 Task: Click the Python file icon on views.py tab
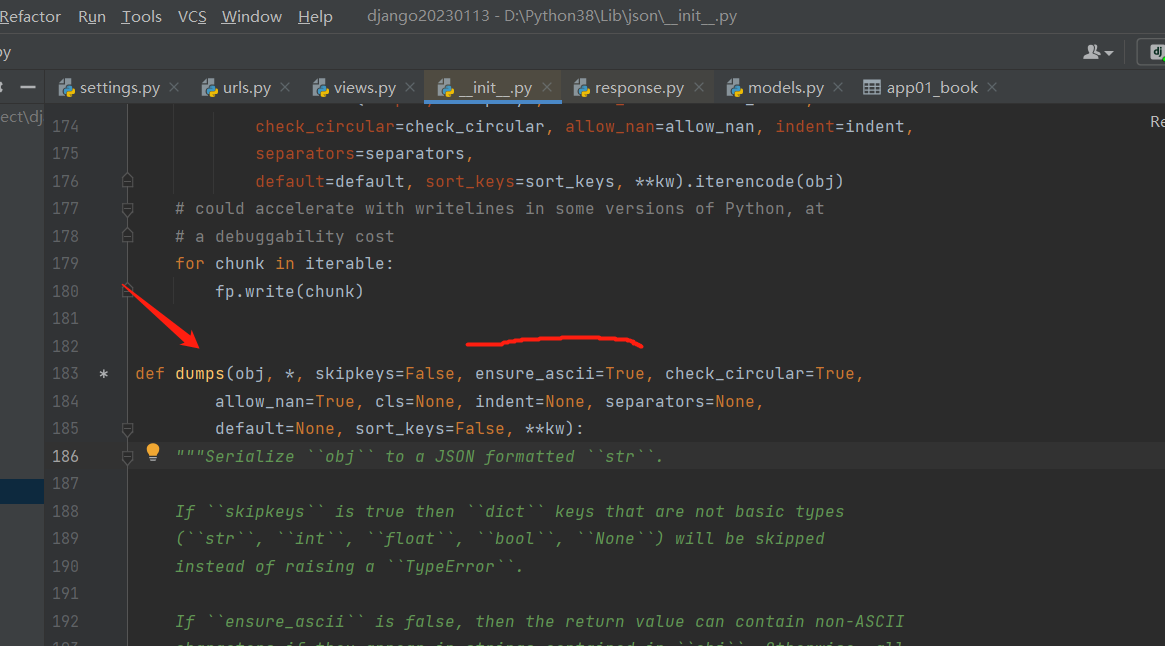point(320,88)
